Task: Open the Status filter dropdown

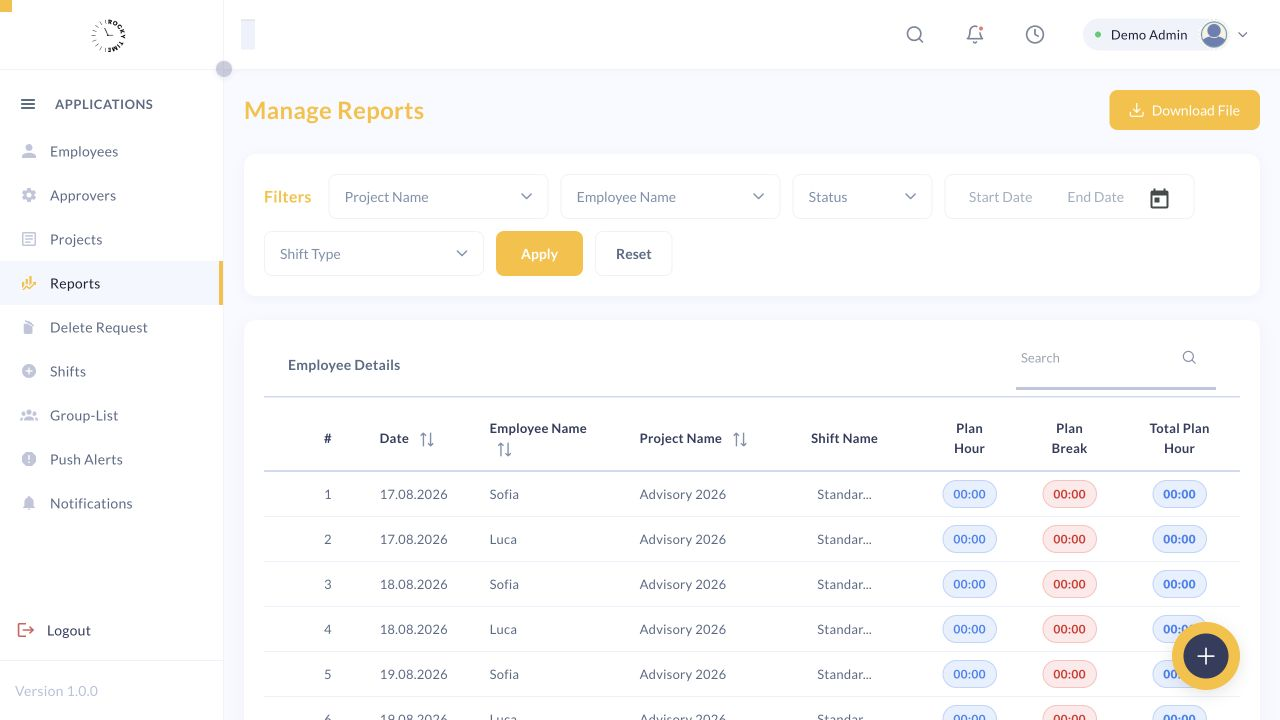Action: coord(862,197)
